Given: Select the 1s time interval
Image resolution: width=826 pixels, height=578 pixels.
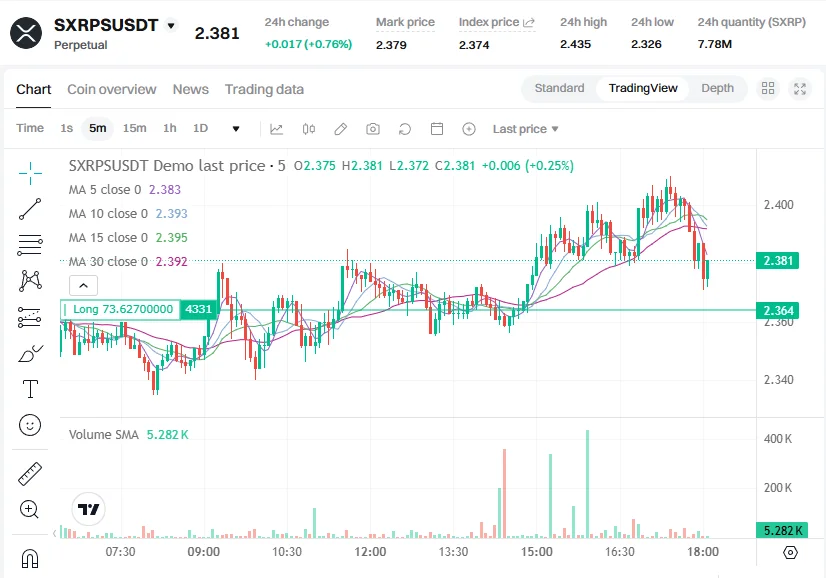Looking at the screenshot, I should coord(66,128).
